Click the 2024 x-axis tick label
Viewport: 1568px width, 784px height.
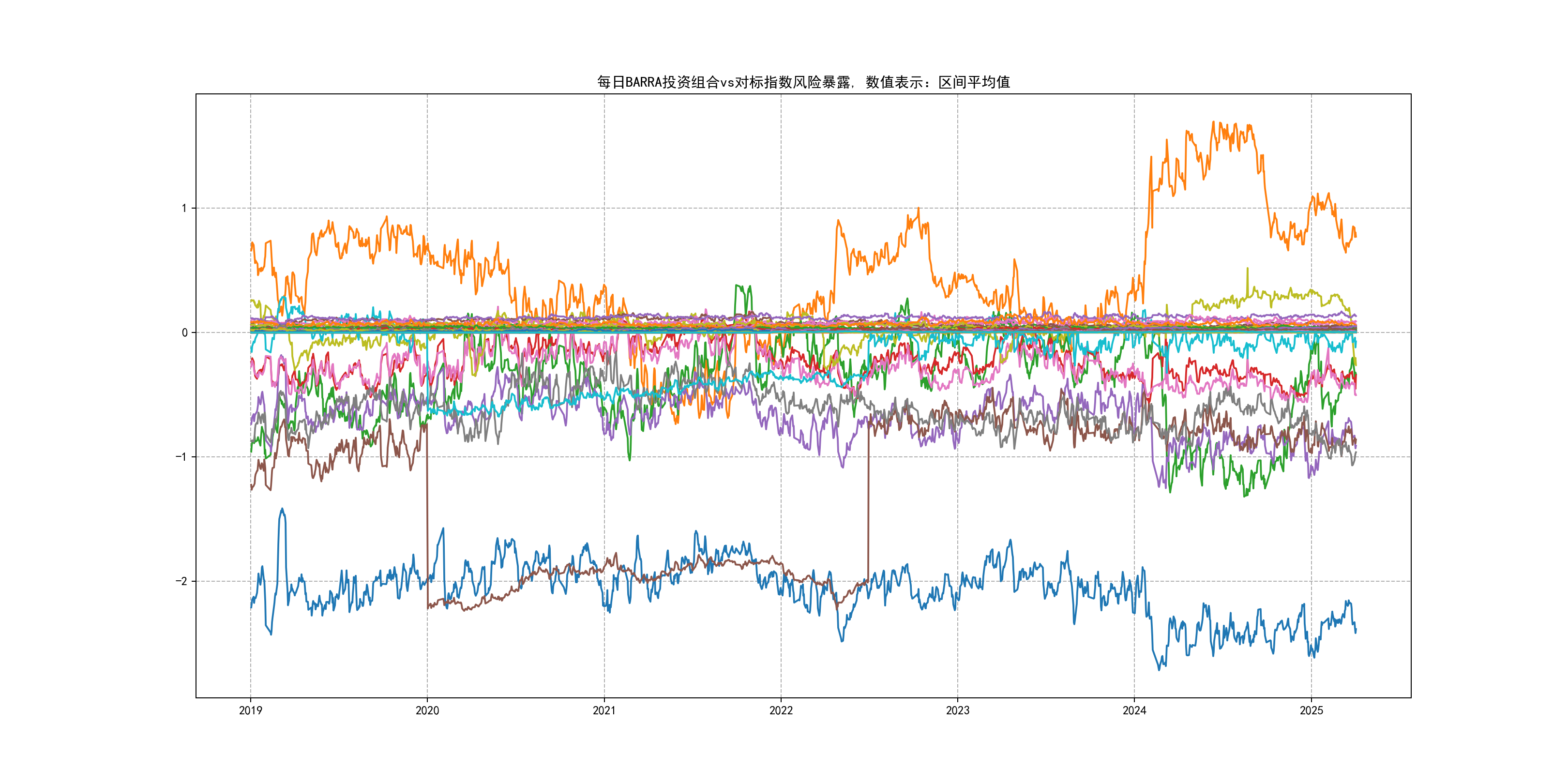pos(1134,710)
